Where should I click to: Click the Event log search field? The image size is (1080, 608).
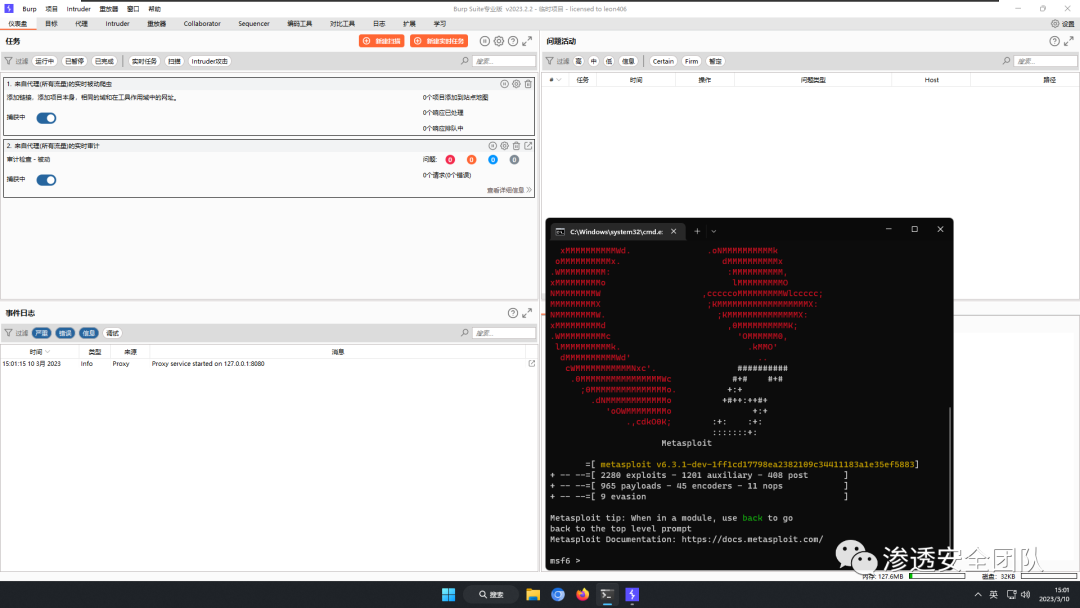503,333
